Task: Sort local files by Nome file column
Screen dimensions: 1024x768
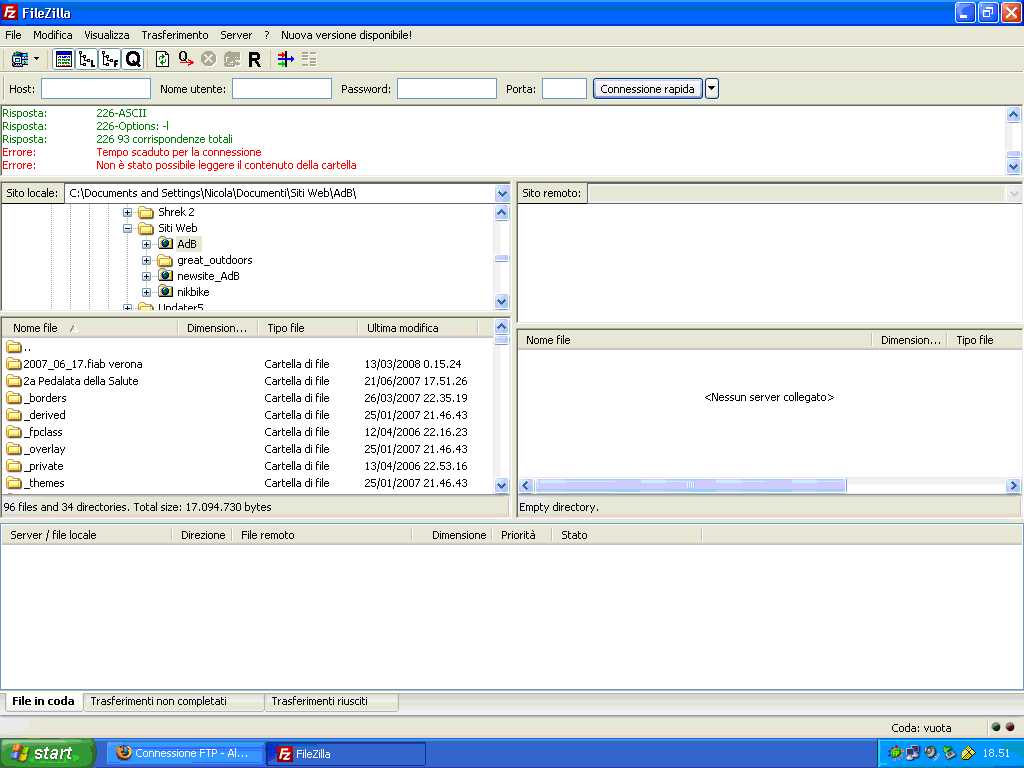Action: point(89,328)
